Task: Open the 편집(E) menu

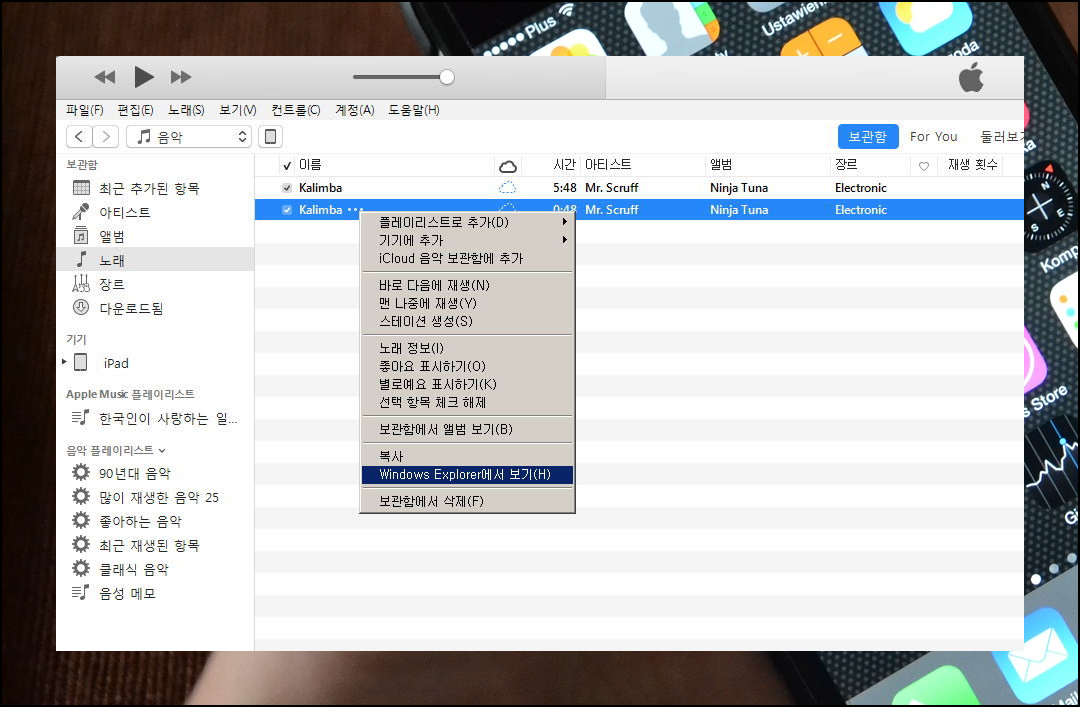Action: coord(135,110)
